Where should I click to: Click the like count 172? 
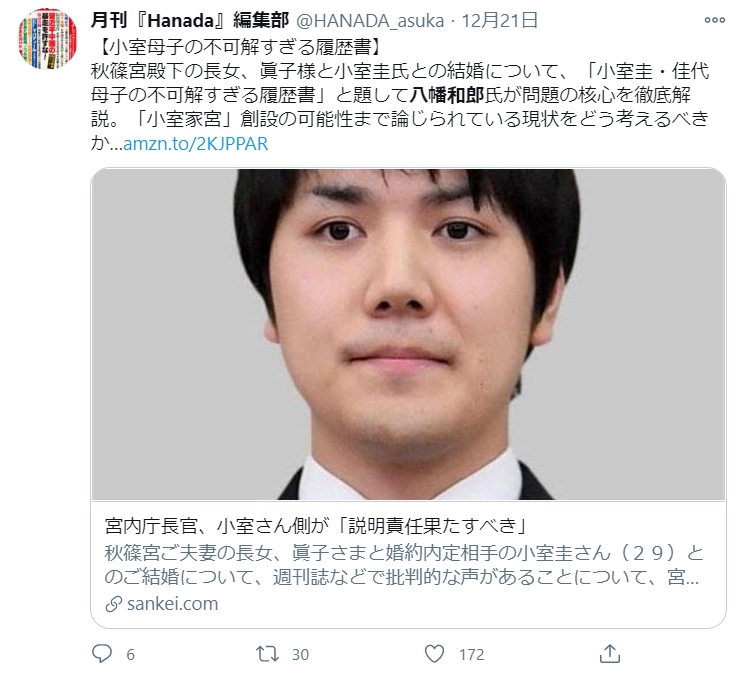[471, 654]
